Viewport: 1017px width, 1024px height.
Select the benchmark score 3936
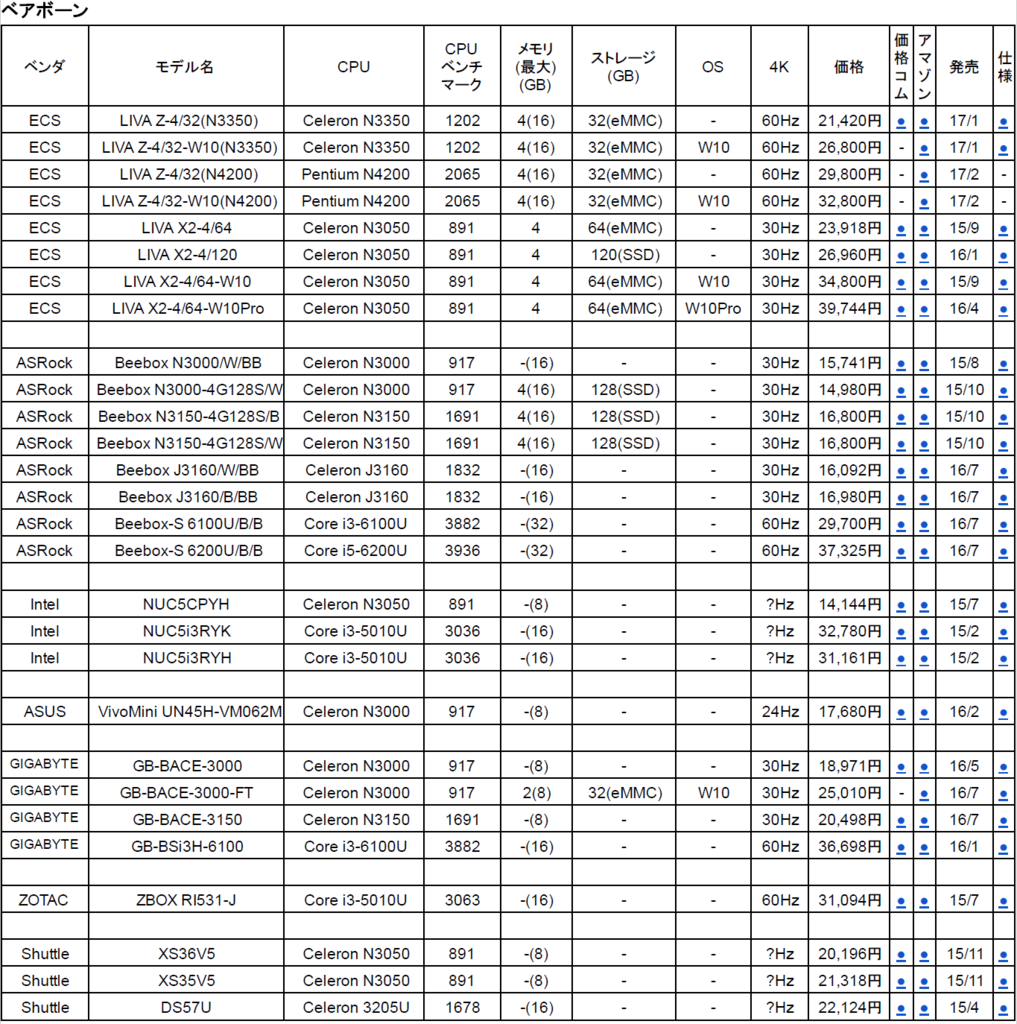pos(462,551)
